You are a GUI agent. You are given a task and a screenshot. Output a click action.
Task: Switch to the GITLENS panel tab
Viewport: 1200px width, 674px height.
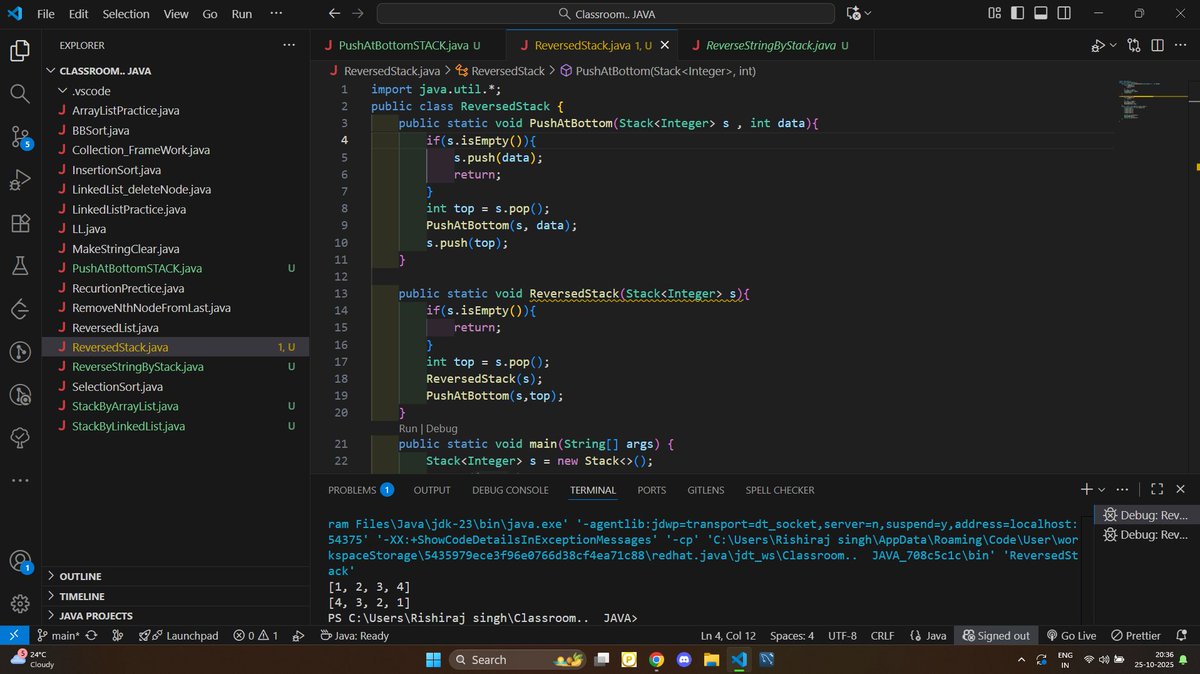coord(706,490)
